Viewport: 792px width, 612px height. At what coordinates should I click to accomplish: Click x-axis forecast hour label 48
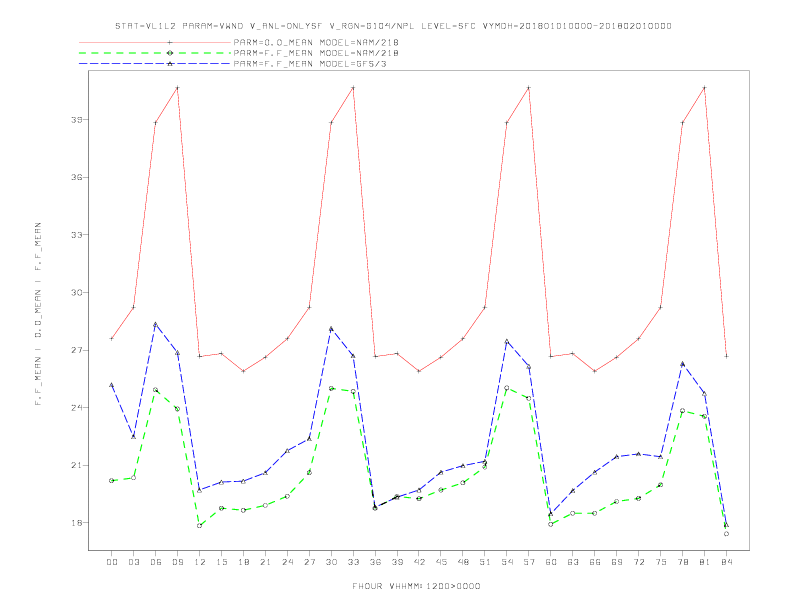(x=463, y=562)
